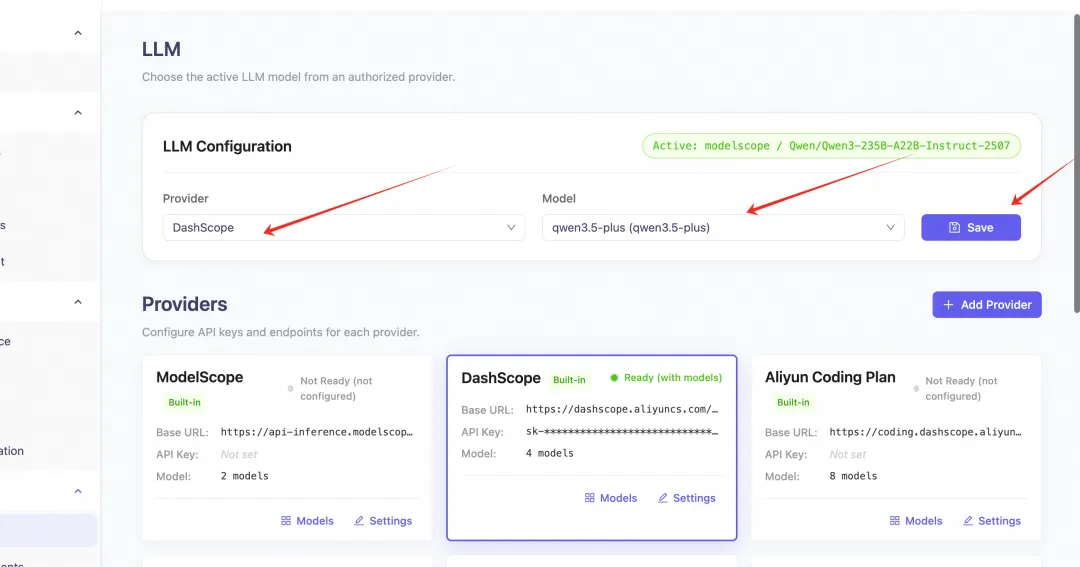The width and height of the screenshot is (1080, 567).
Task: Click the Built-in badge on Aliyun card
Action: click(x=793, y=402)
